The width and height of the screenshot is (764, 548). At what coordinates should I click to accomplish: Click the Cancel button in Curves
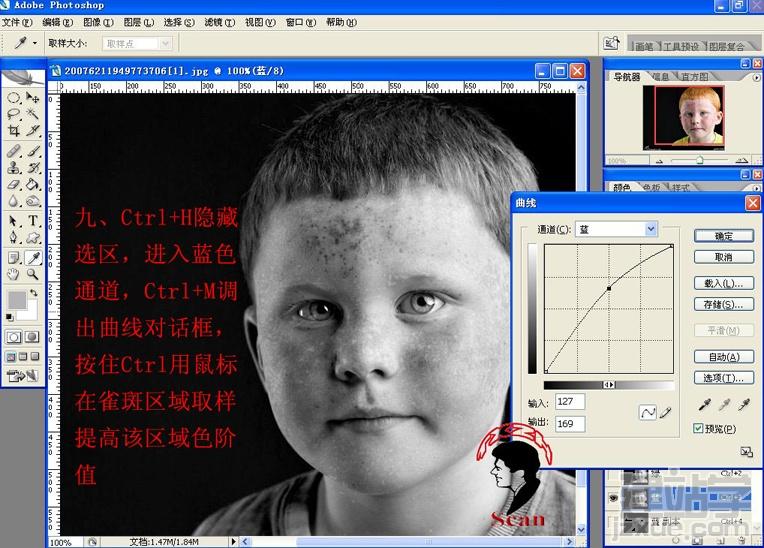724,257
